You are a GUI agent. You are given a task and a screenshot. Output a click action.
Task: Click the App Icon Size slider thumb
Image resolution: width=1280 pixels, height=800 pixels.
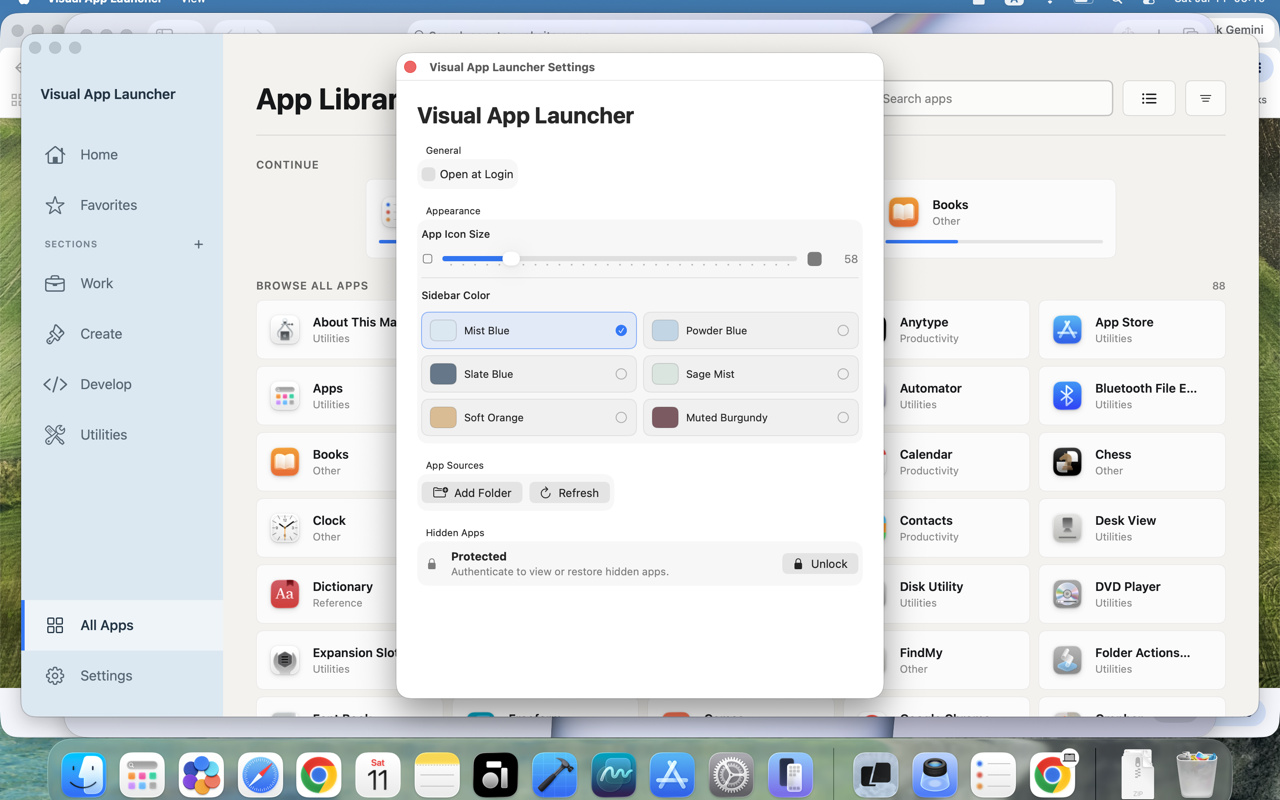coord(511,259)
